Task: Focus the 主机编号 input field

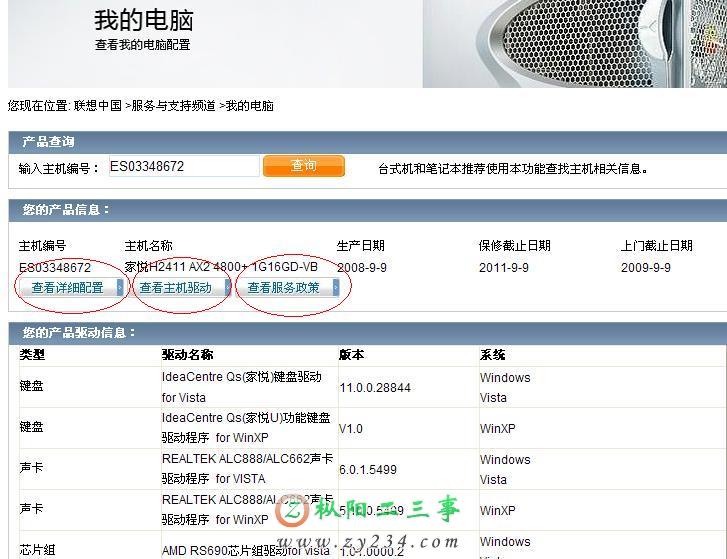Action: click(x=184, y=166)
